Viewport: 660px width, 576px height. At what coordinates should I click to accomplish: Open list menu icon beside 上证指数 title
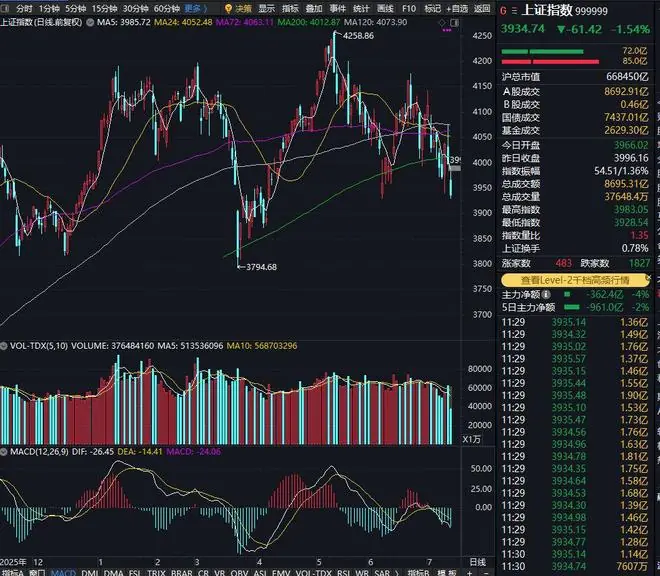pyautogui.click(x=514, y=11)
